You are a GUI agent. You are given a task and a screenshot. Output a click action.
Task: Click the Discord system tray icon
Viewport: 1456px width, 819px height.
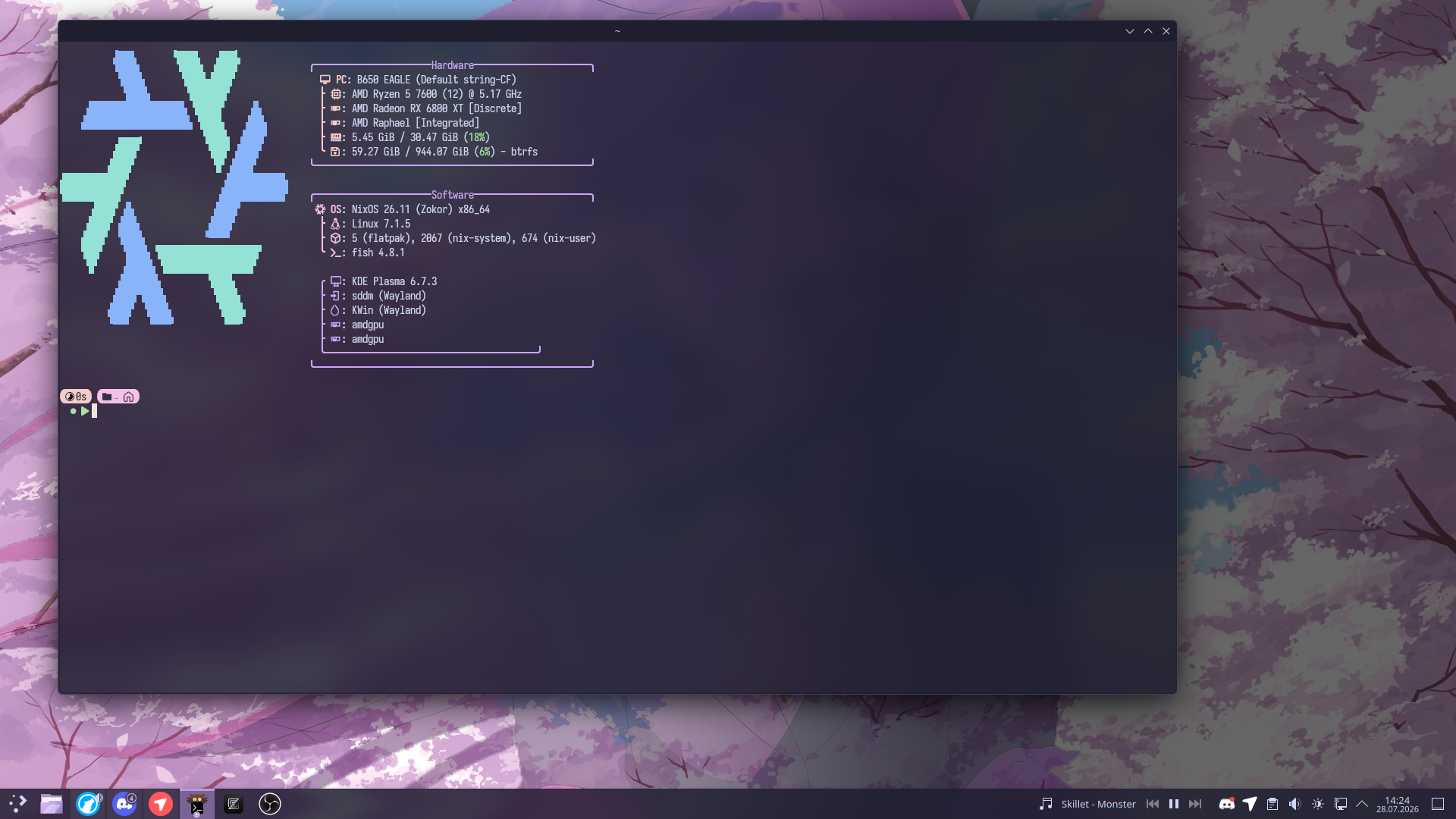[x=1226, y=804]
